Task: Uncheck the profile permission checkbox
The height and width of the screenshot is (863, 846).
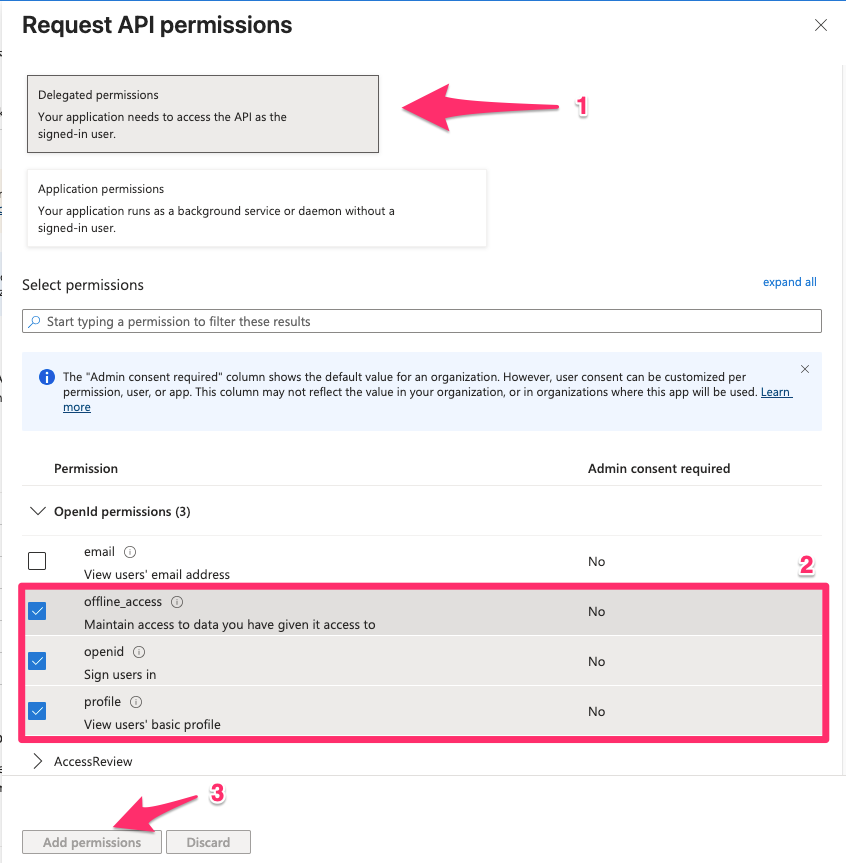Action: coord(37,711)
